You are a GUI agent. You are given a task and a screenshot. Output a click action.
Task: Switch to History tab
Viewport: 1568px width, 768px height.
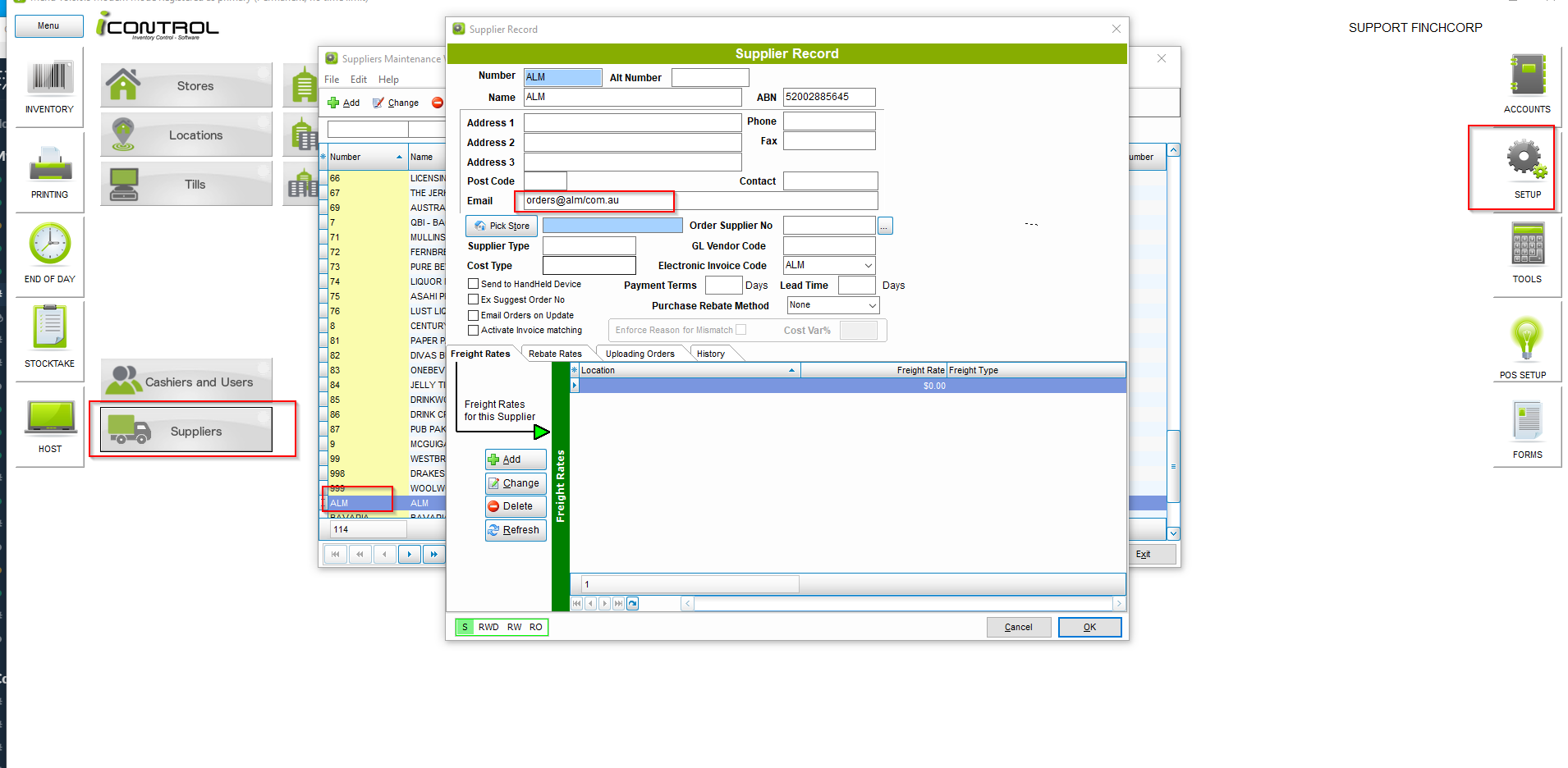coord(711,354)
